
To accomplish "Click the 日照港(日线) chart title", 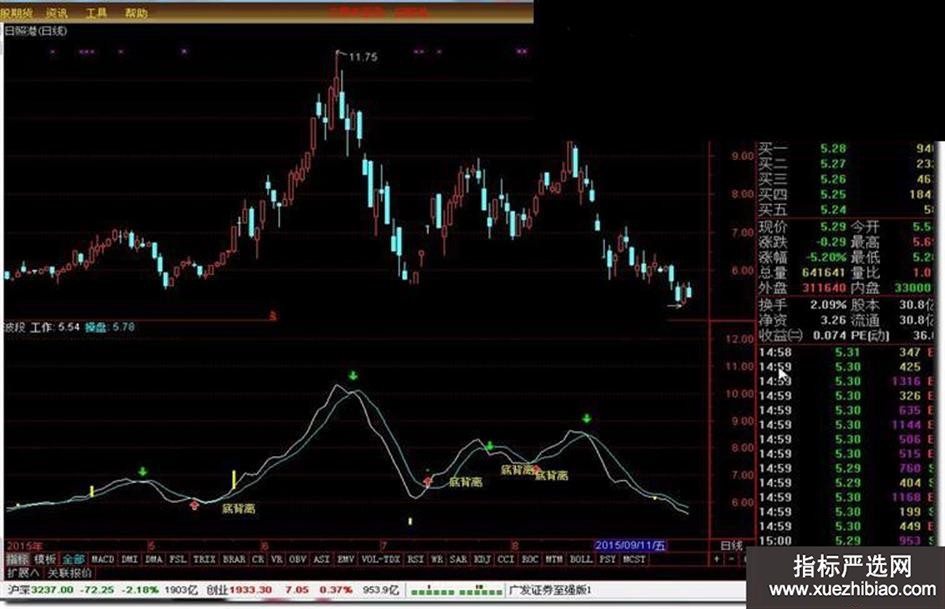I will [x=36, y=31].
